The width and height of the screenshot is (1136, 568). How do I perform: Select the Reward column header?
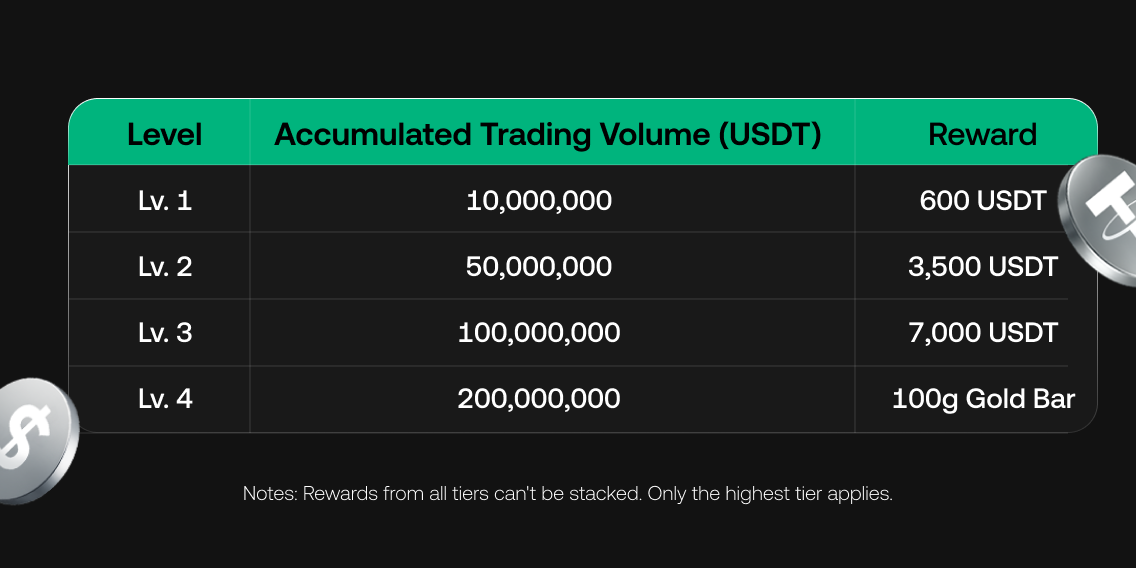pos(982,134)
